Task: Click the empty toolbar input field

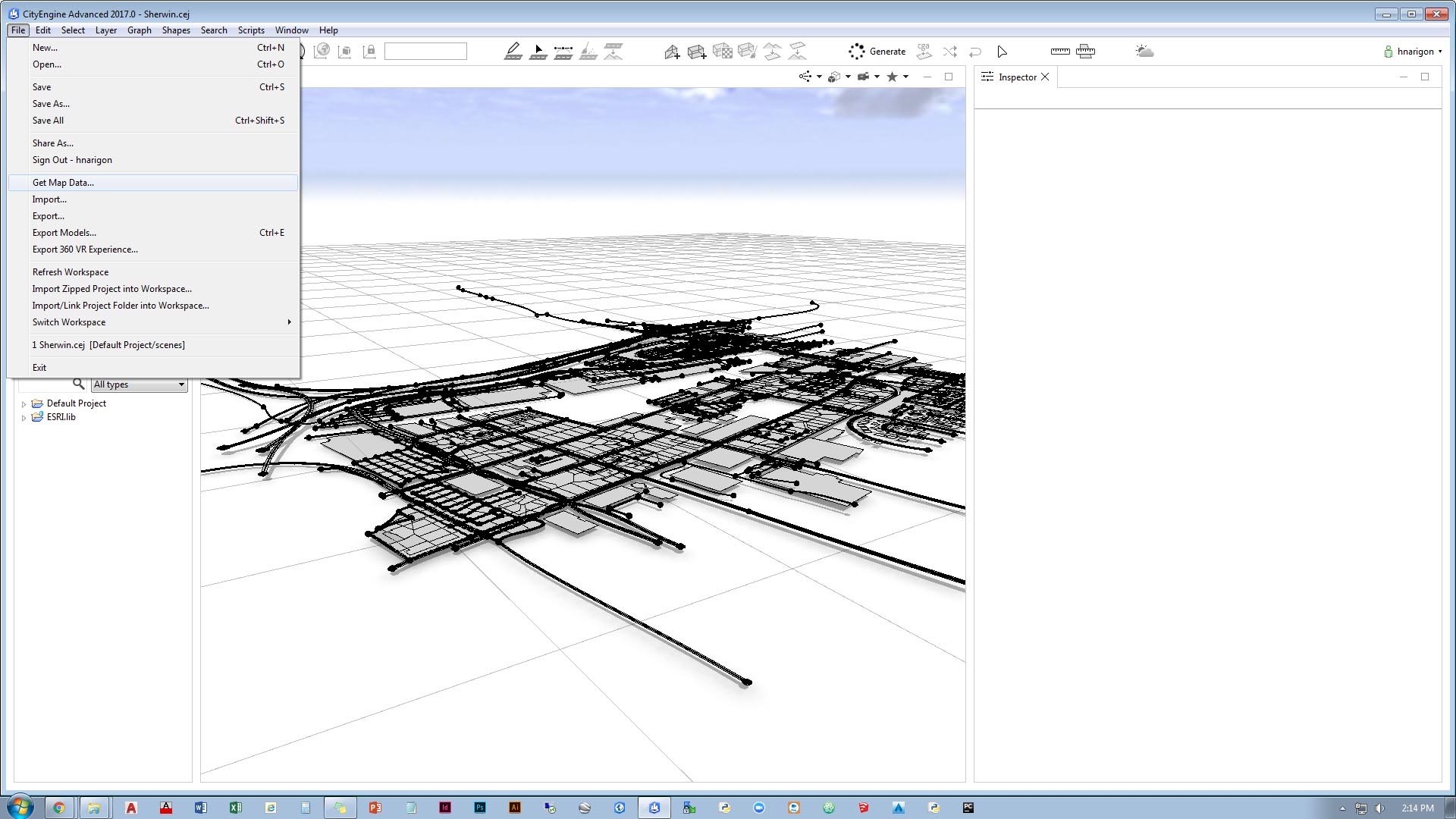Action: point(425,52)
